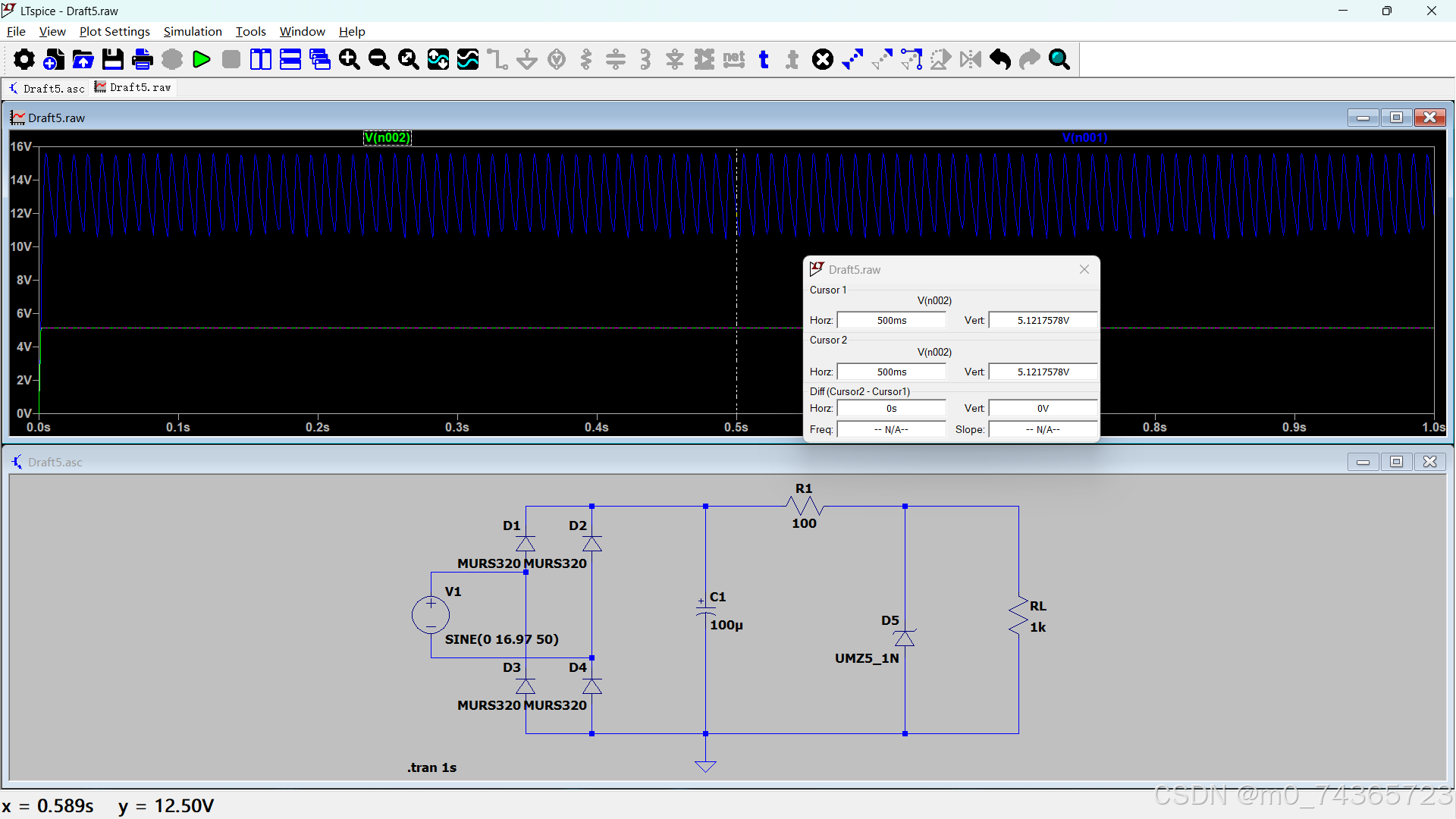Click the V(n002) trace label
1456x819 pixels.
[x=388, y=137]
